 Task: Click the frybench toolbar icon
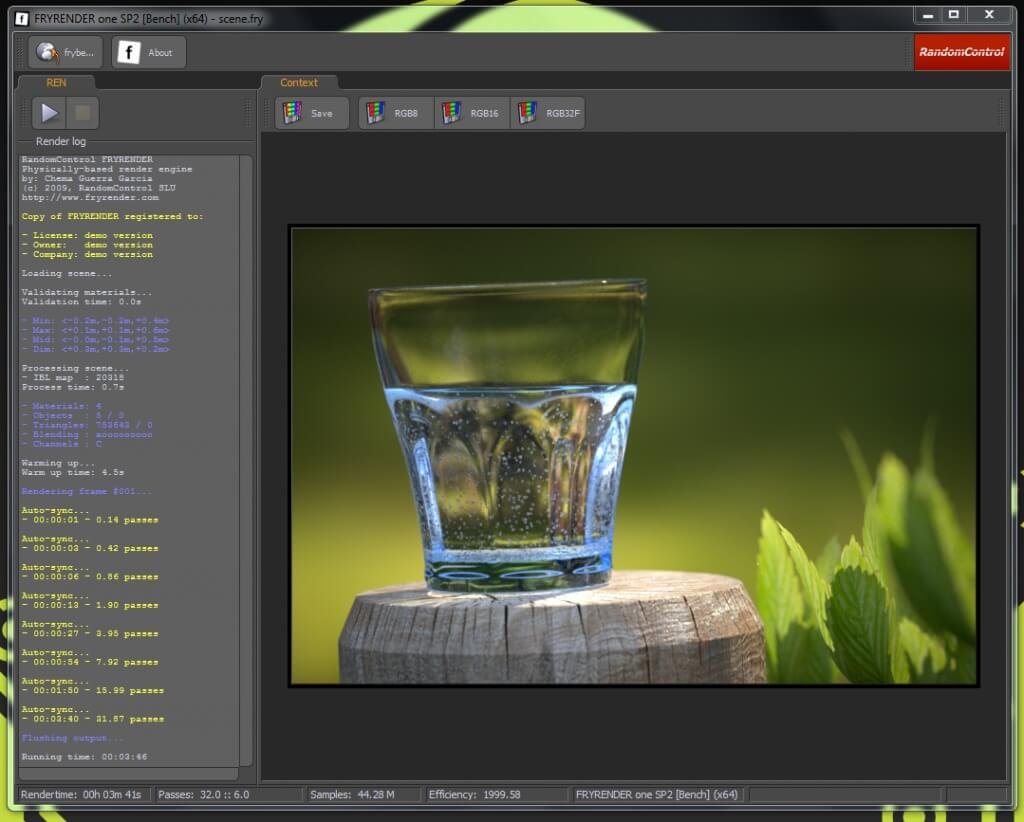(x=65, y=52)
